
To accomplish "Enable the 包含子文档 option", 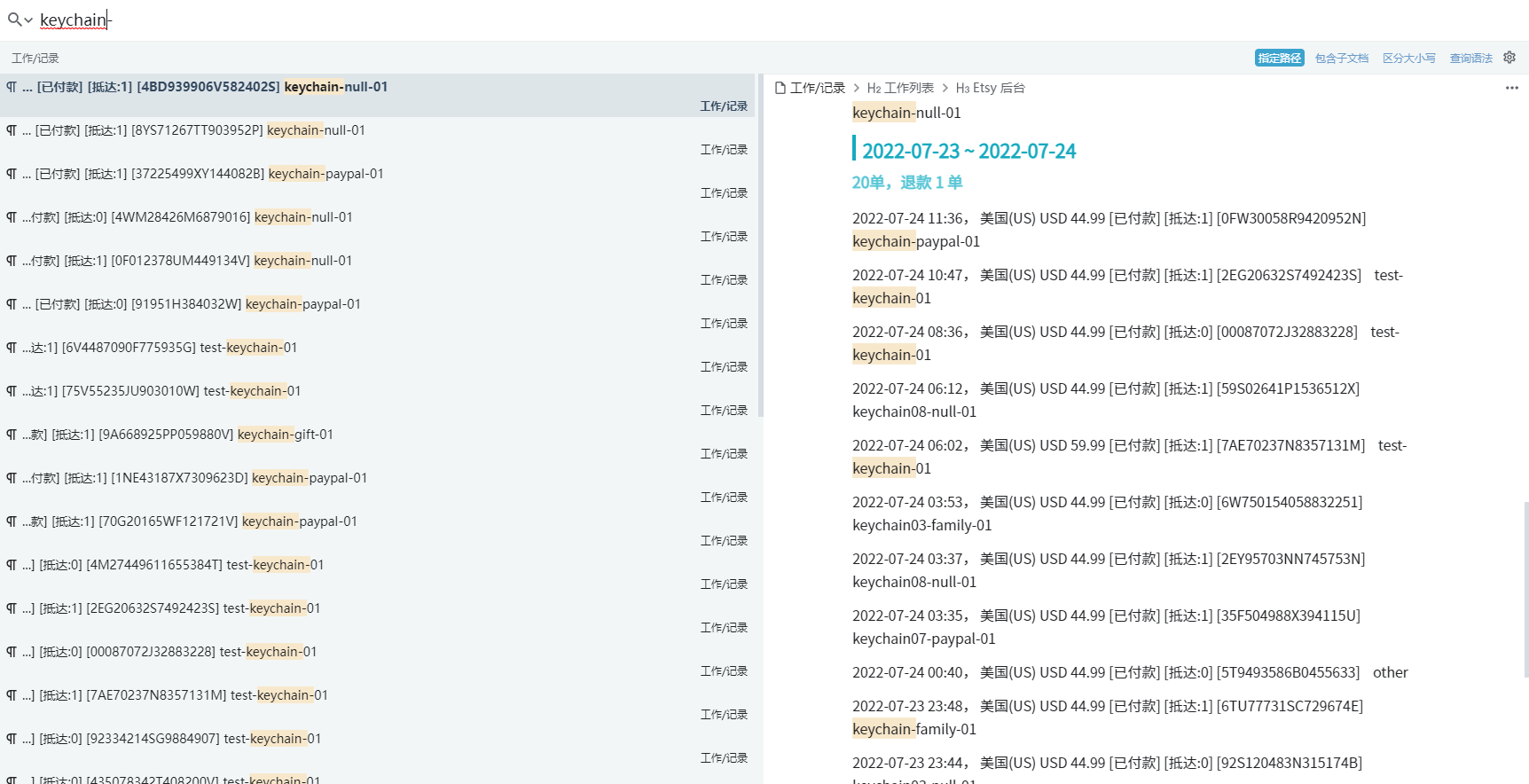I will tap(1341, 58).
